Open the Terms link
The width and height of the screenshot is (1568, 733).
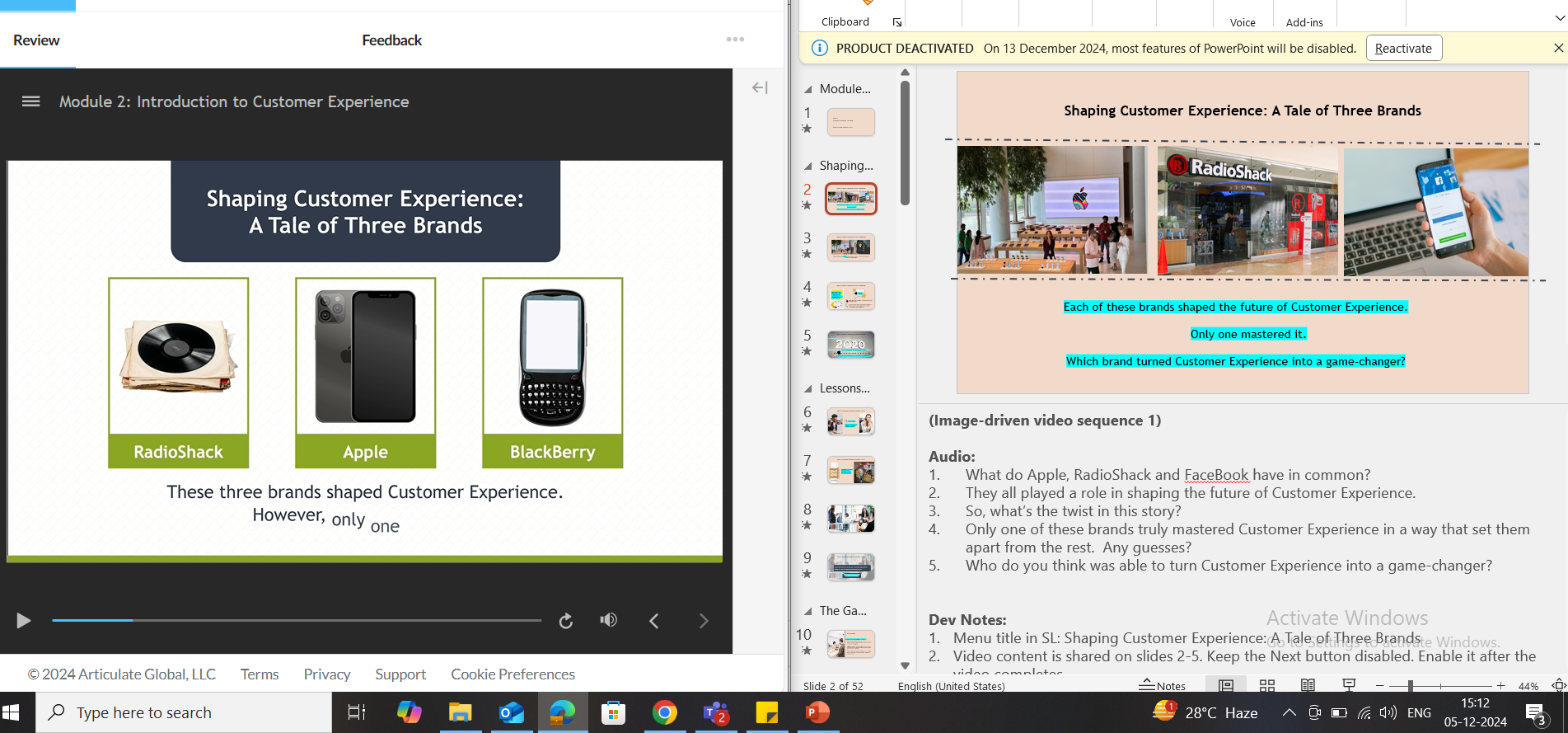pyautogui.click(x=260, y=674)
